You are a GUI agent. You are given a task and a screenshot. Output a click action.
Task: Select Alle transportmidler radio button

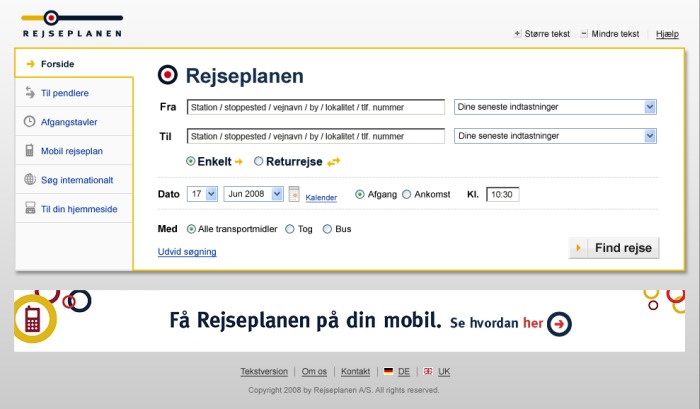191,229
